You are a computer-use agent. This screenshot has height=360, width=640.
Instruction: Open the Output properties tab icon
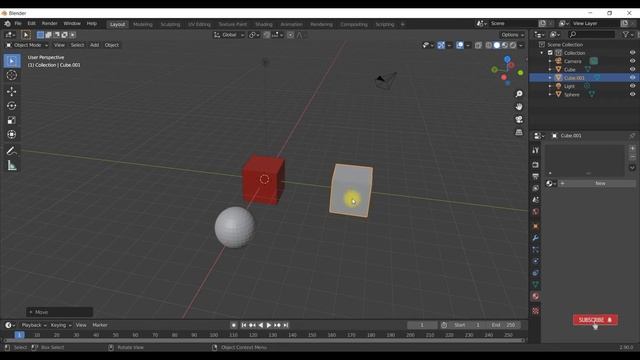click(536, 176)
